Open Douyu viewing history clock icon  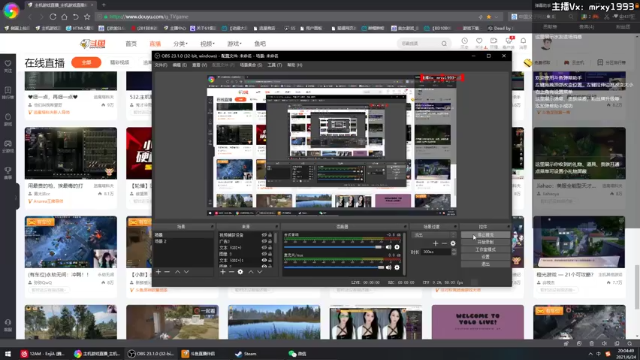tap(464, 41)
